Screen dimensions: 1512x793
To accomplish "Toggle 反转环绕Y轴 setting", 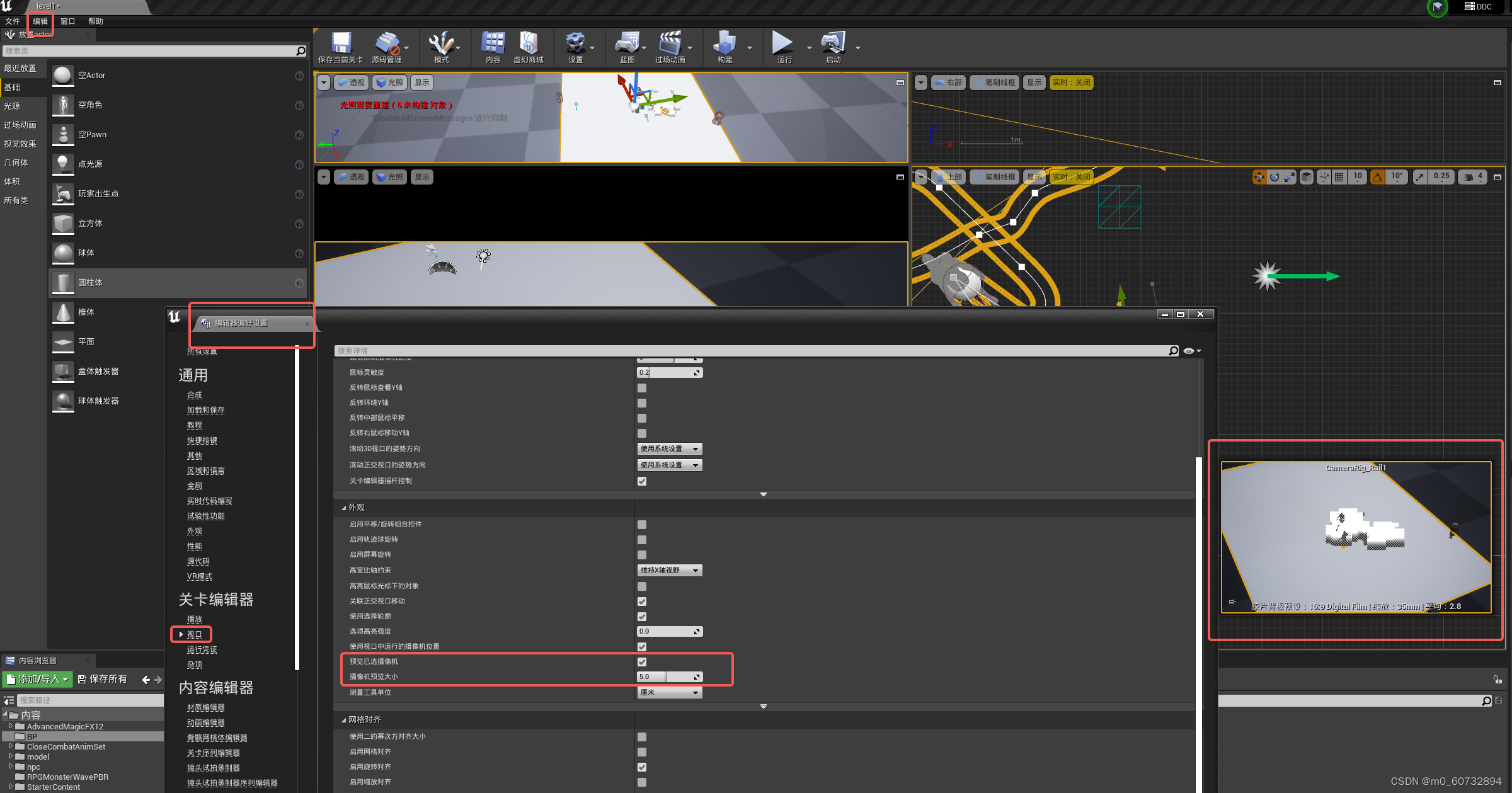I will coord(641,403).
